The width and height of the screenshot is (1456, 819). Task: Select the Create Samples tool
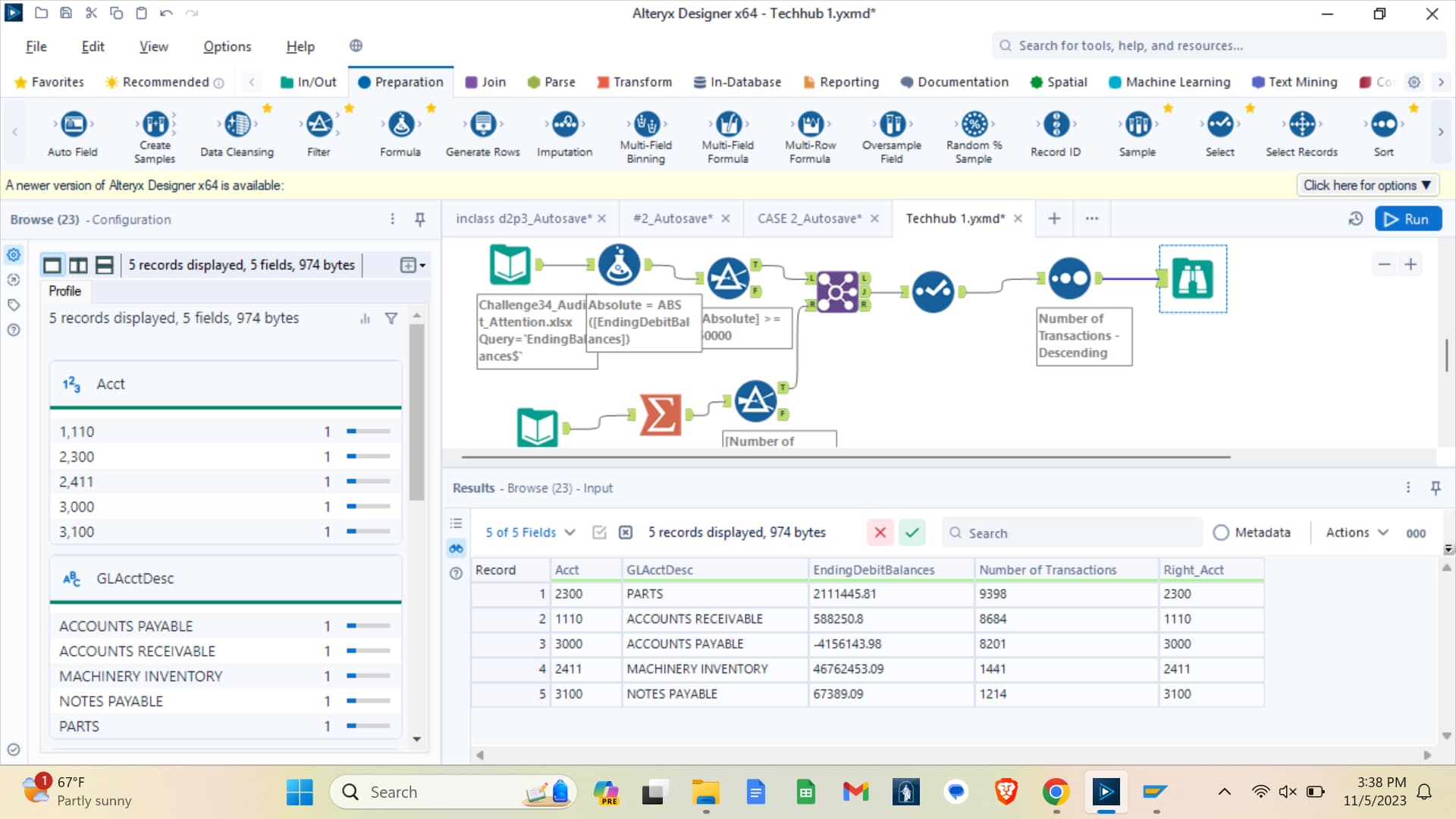pos(155,136)
